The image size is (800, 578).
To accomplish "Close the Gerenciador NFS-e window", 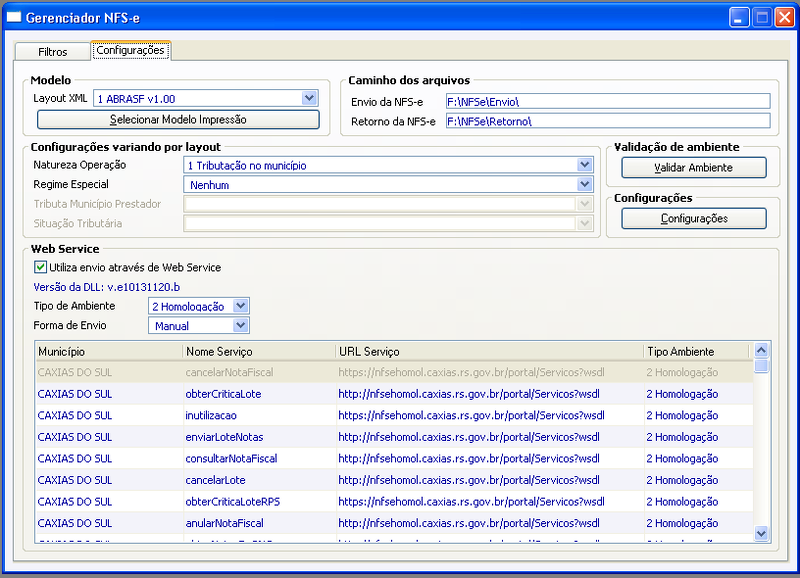I will 784,18.
